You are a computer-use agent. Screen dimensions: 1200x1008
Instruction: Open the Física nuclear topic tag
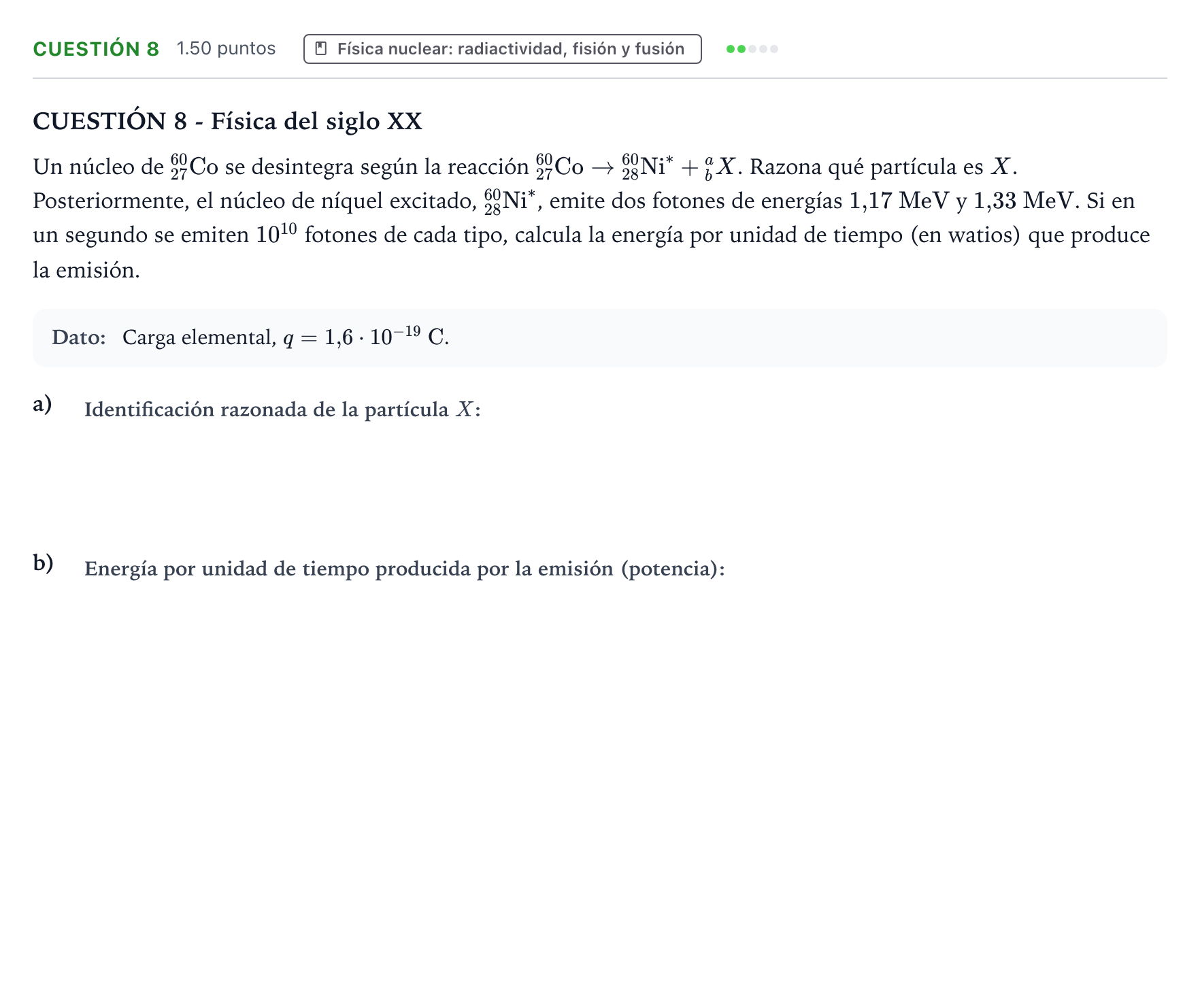503,49
